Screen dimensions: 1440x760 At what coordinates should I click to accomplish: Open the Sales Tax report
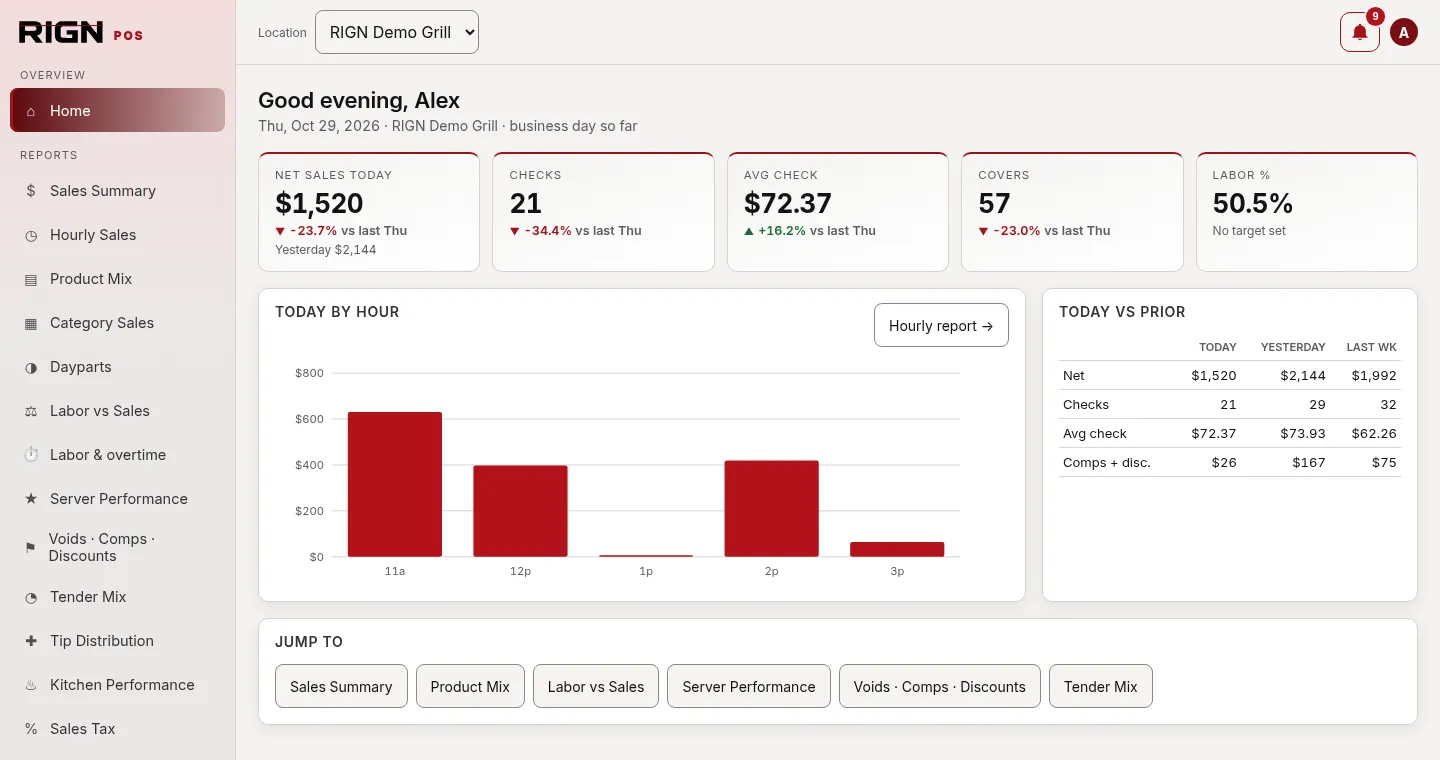[x=117, y=729]
